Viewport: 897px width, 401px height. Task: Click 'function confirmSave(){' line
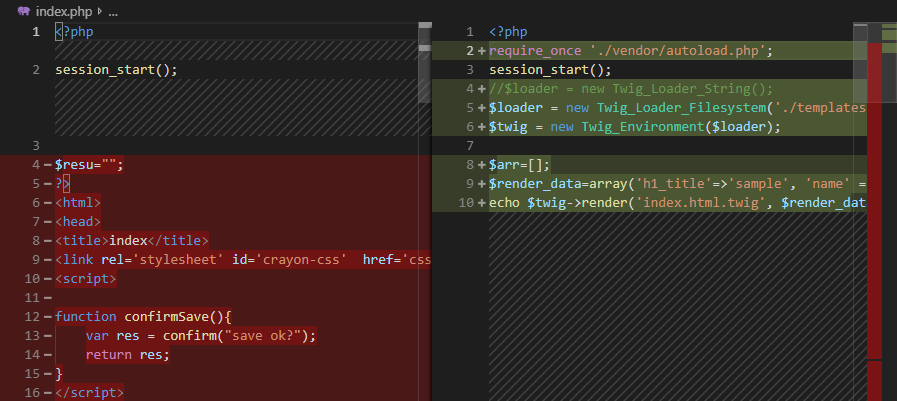click(x=143, y=316)
